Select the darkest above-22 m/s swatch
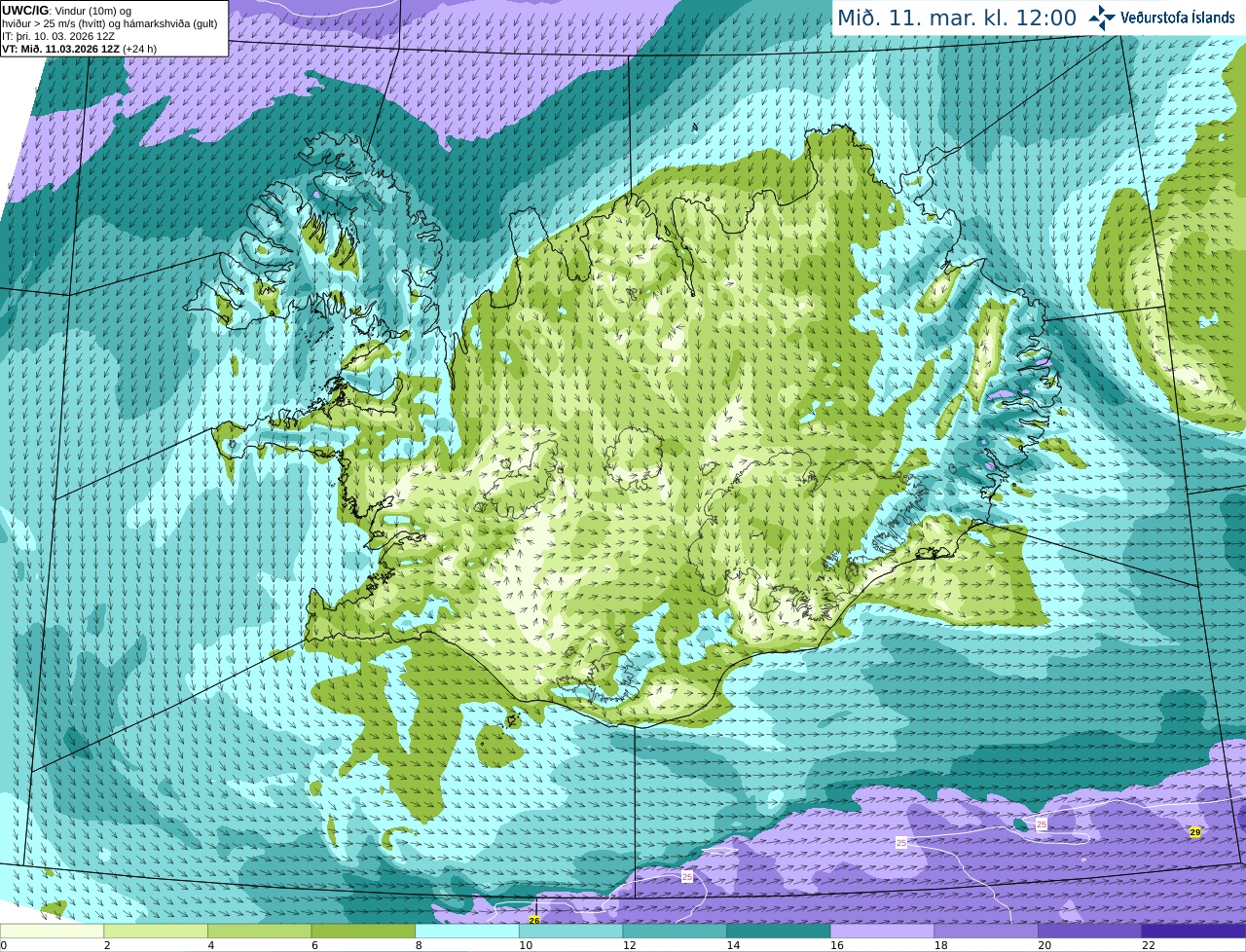The width and height of the screenshot is (1246, 952). [x=1193, y=931]
